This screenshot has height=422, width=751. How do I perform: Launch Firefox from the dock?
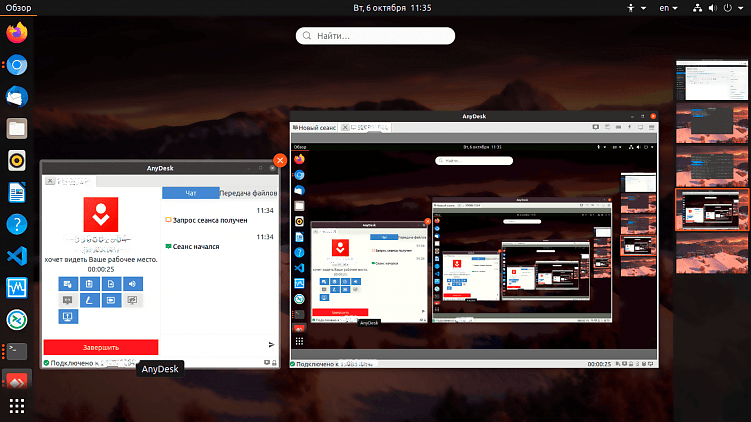tap(17, 33)
